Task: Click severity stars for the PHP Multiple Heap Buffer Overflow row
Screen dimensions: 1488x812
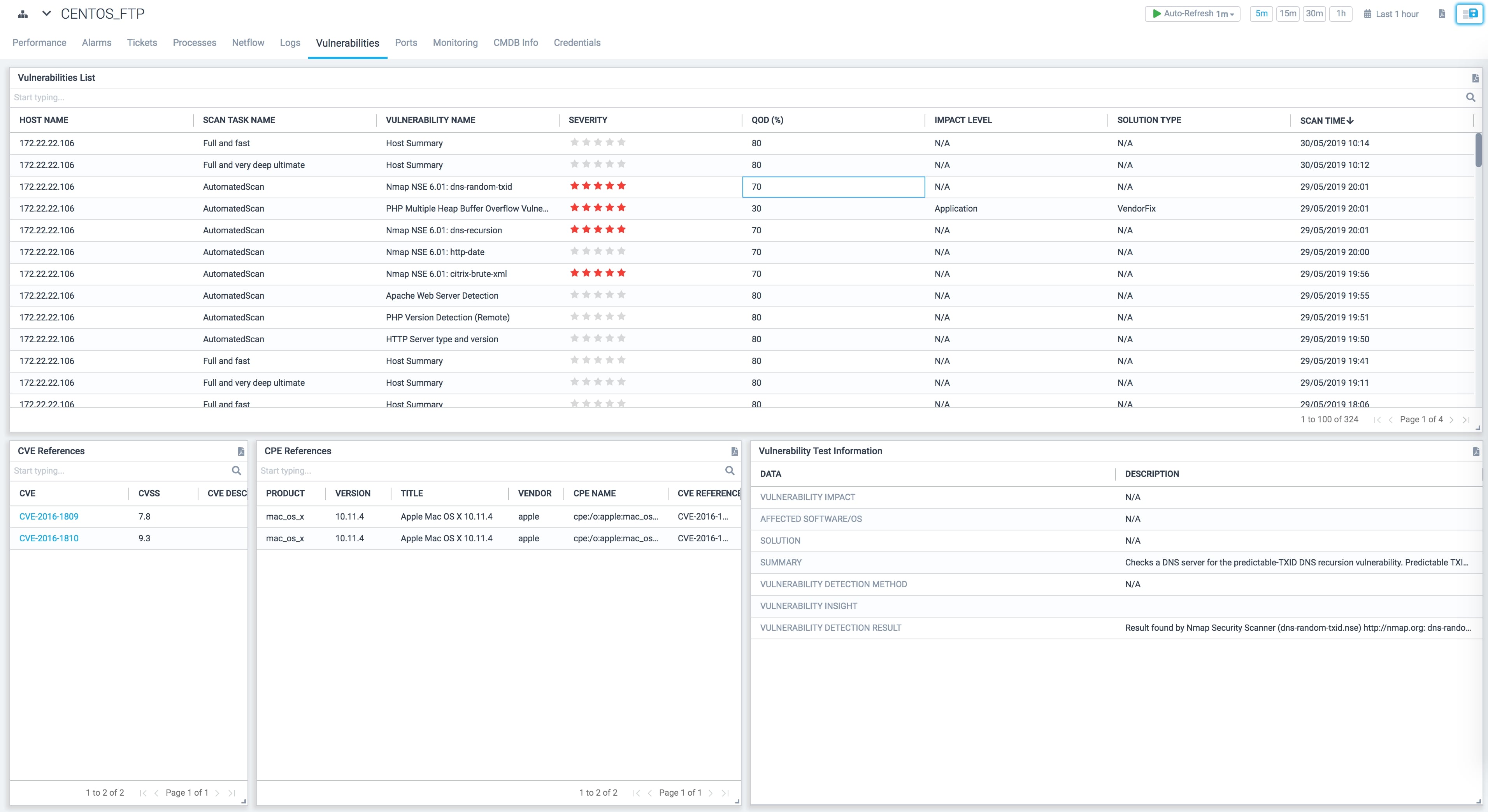Action: [598, 208]
